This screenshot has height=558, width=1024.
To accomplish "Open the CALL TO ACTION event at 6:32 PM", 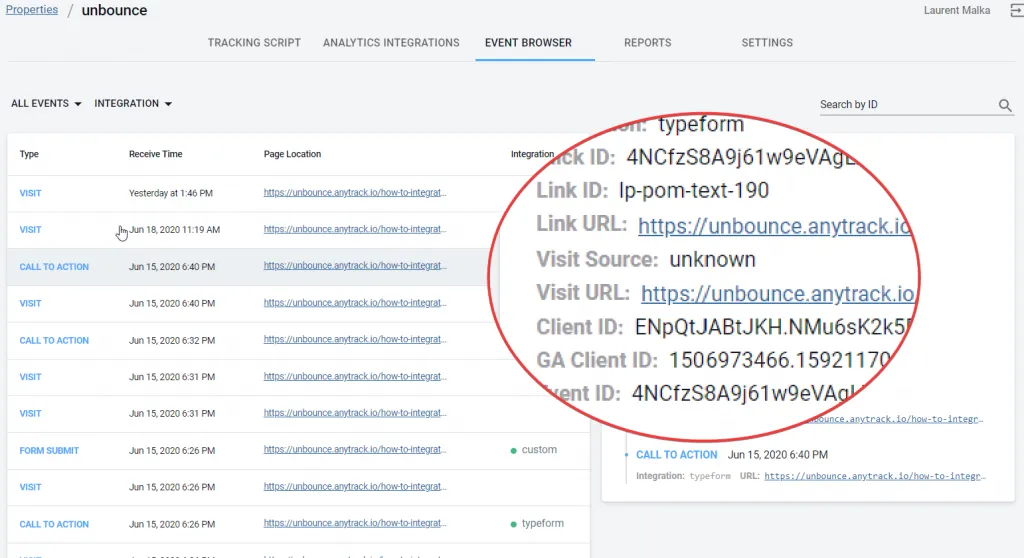I will coord(54,340).
